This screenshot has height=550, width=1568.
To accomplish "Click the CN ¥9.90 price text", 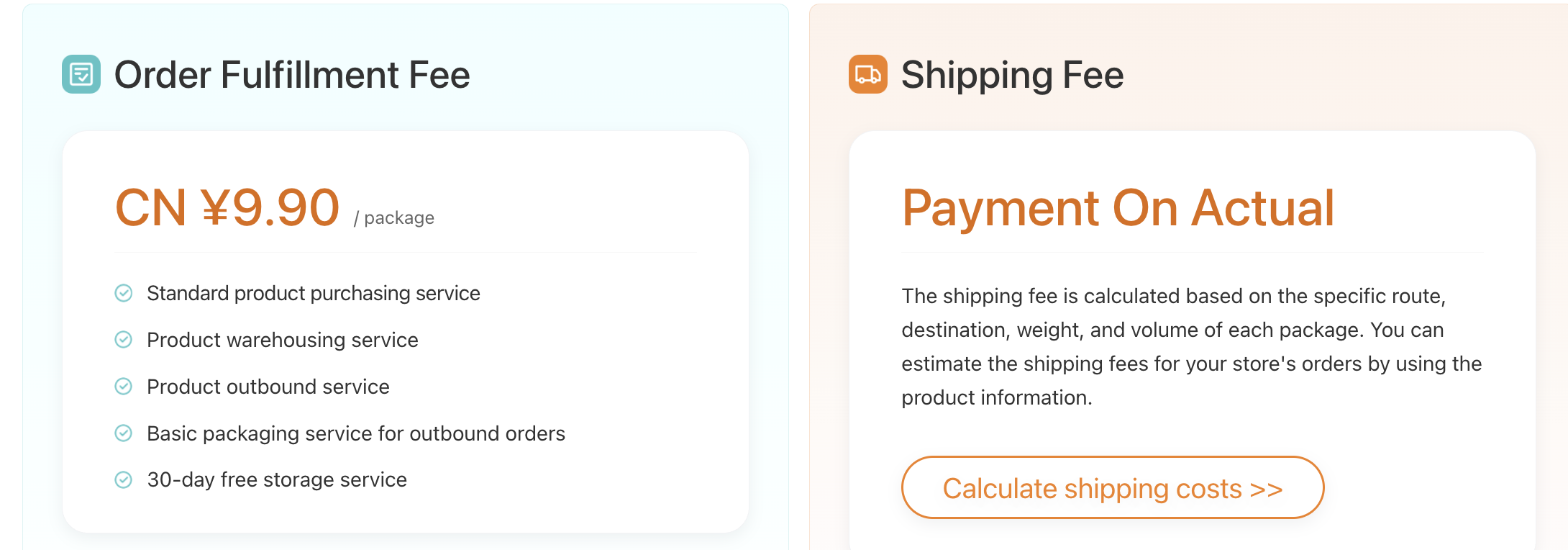I will (x=227, y=207).
